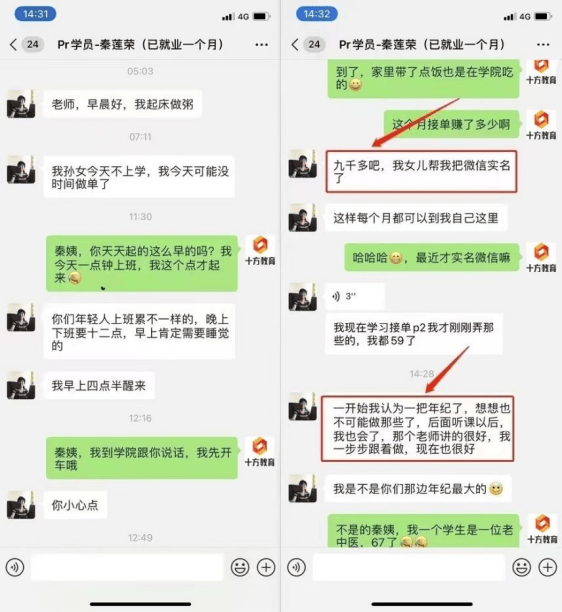The image size is (562, 612).
Task: Tap the back arrow in right chat
Action: 295,44
